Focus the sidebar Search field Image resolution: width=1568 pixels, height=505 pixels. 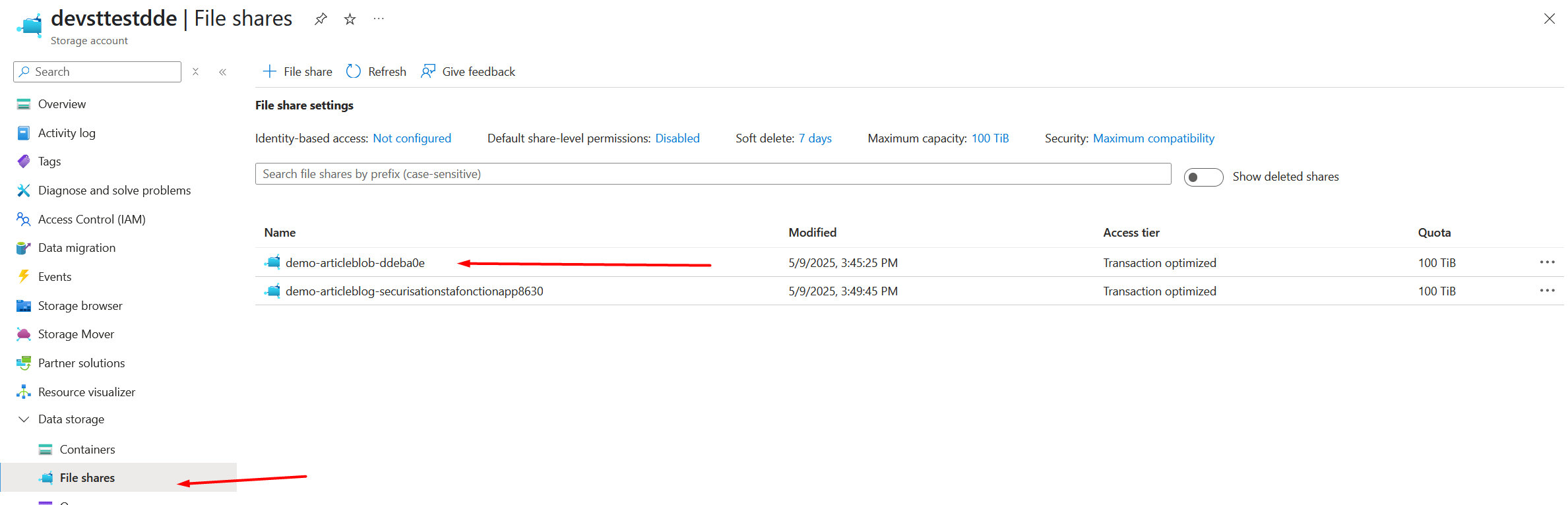(x=98, y=72)
